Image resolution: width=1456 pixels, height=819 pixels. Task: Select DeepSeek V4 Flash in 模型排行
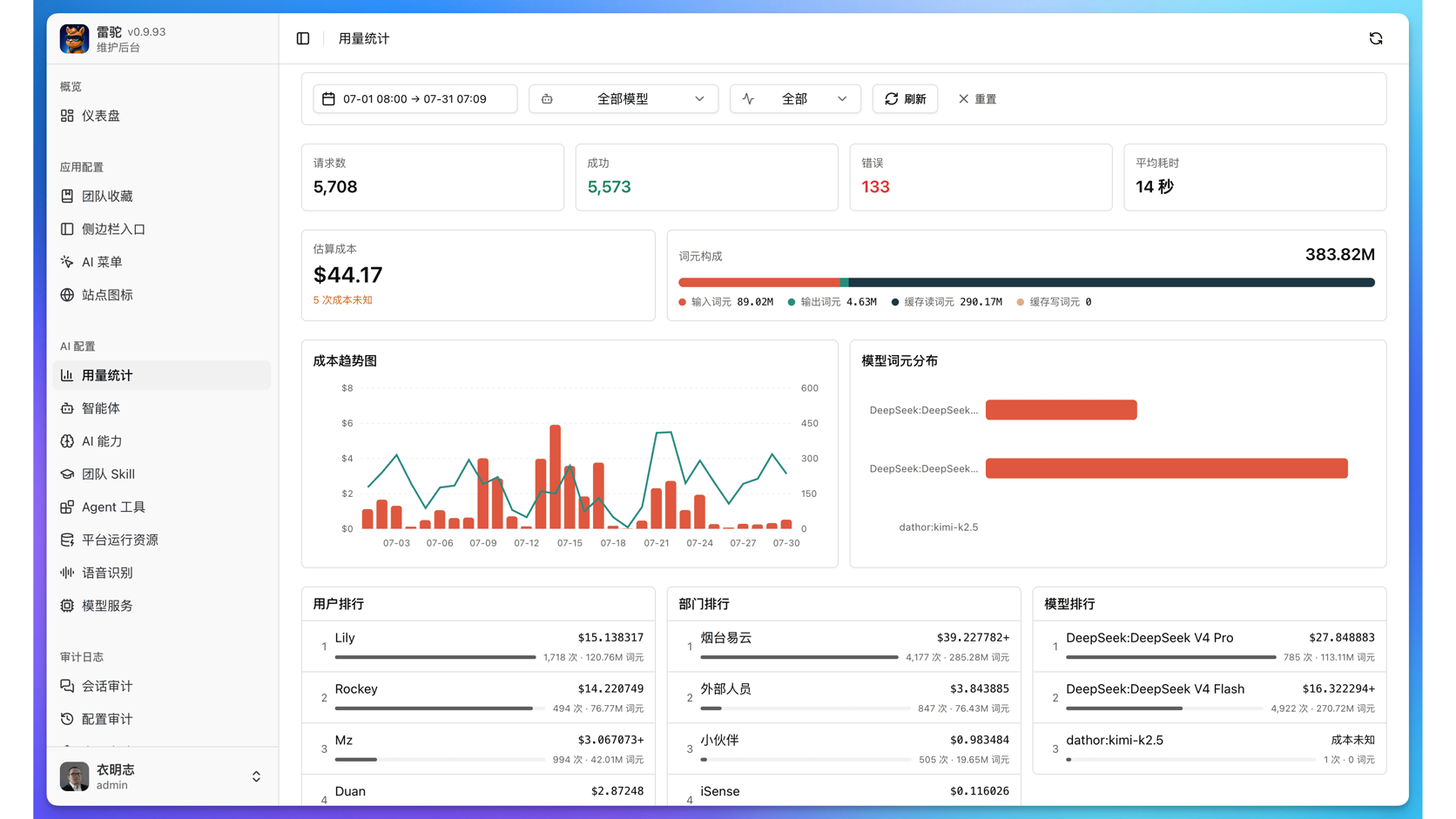point(1210,698)
